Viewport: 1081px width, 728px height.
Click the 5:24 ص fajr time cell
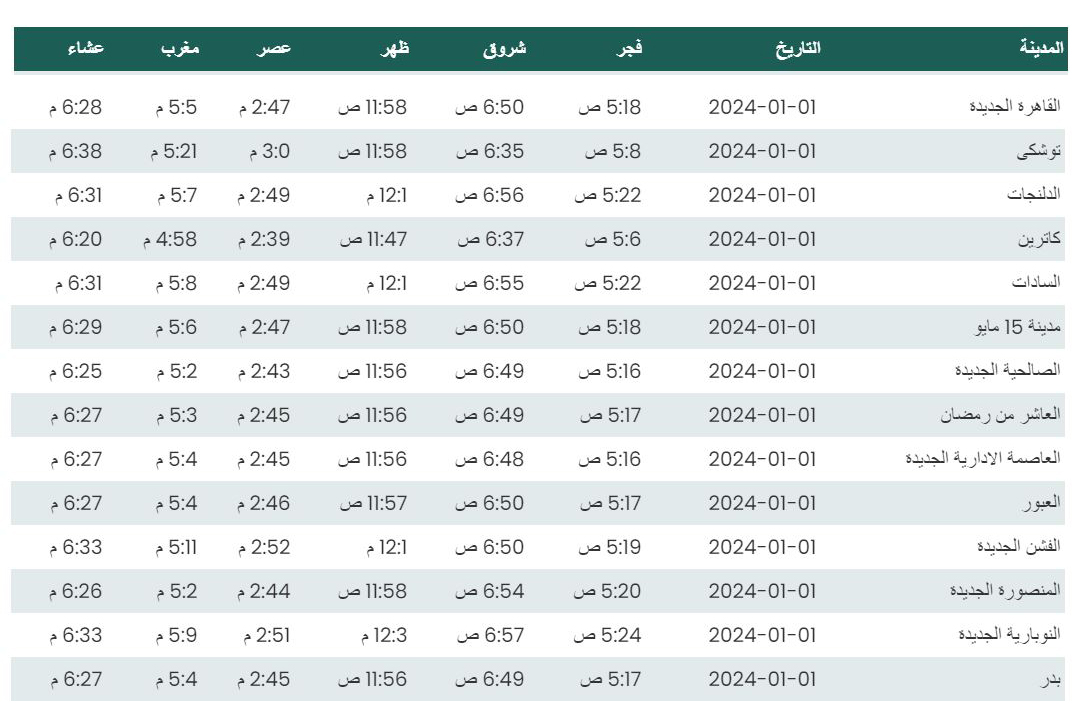pos(607,635)
